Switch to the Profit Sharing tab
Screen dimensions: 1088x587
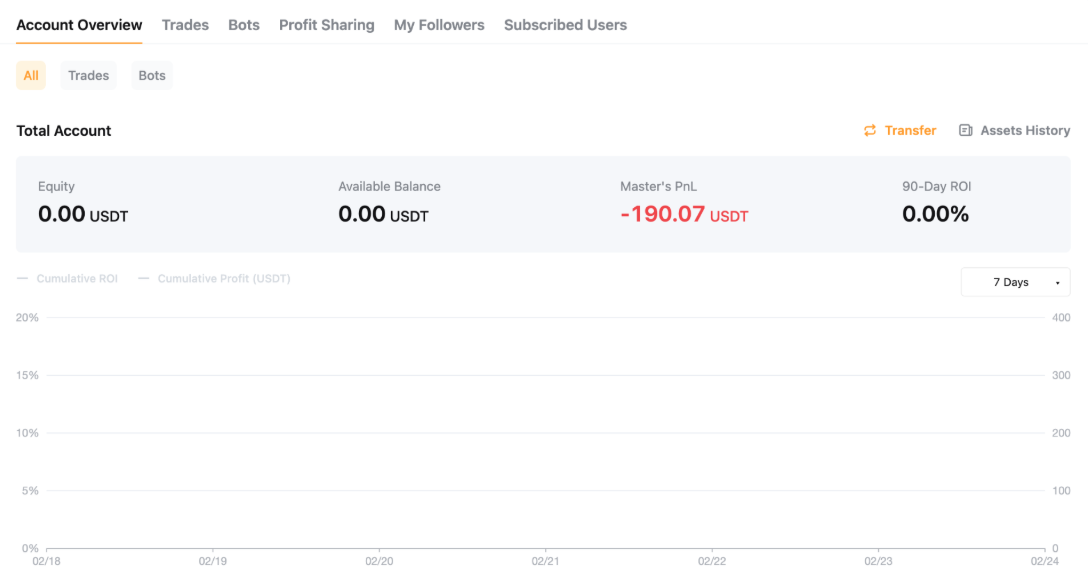(x=326, y=25)
